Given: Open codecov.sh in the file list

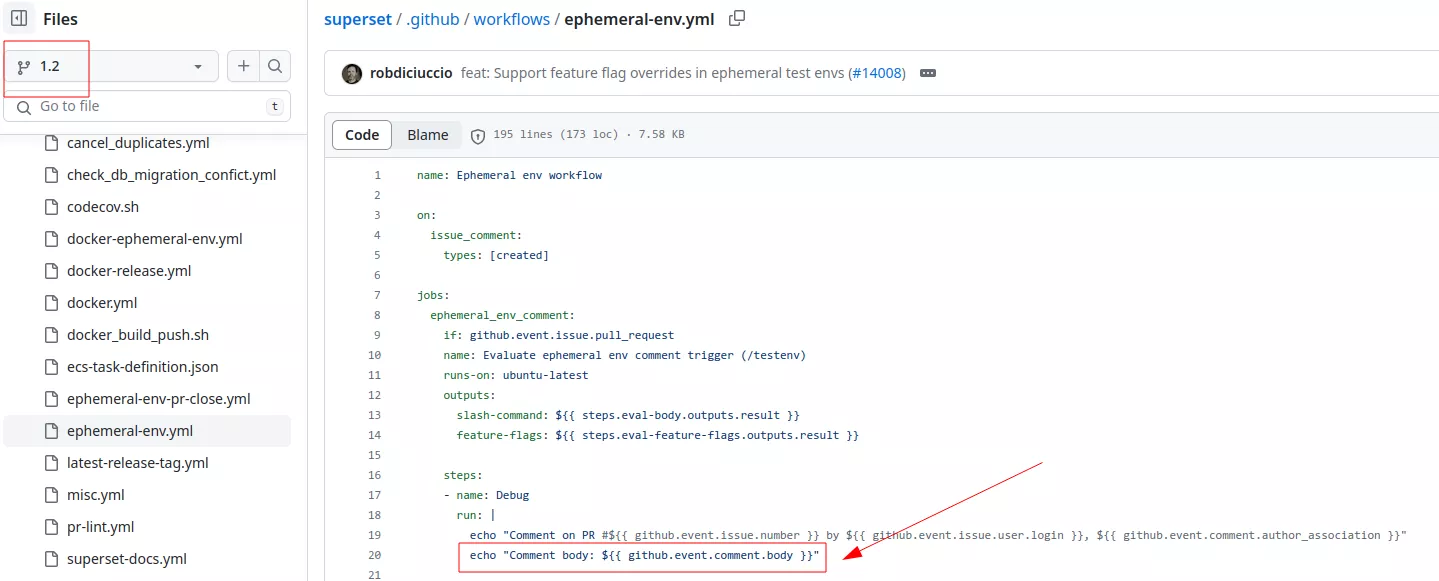Looking at the screenshot, I should pos(103,207).
